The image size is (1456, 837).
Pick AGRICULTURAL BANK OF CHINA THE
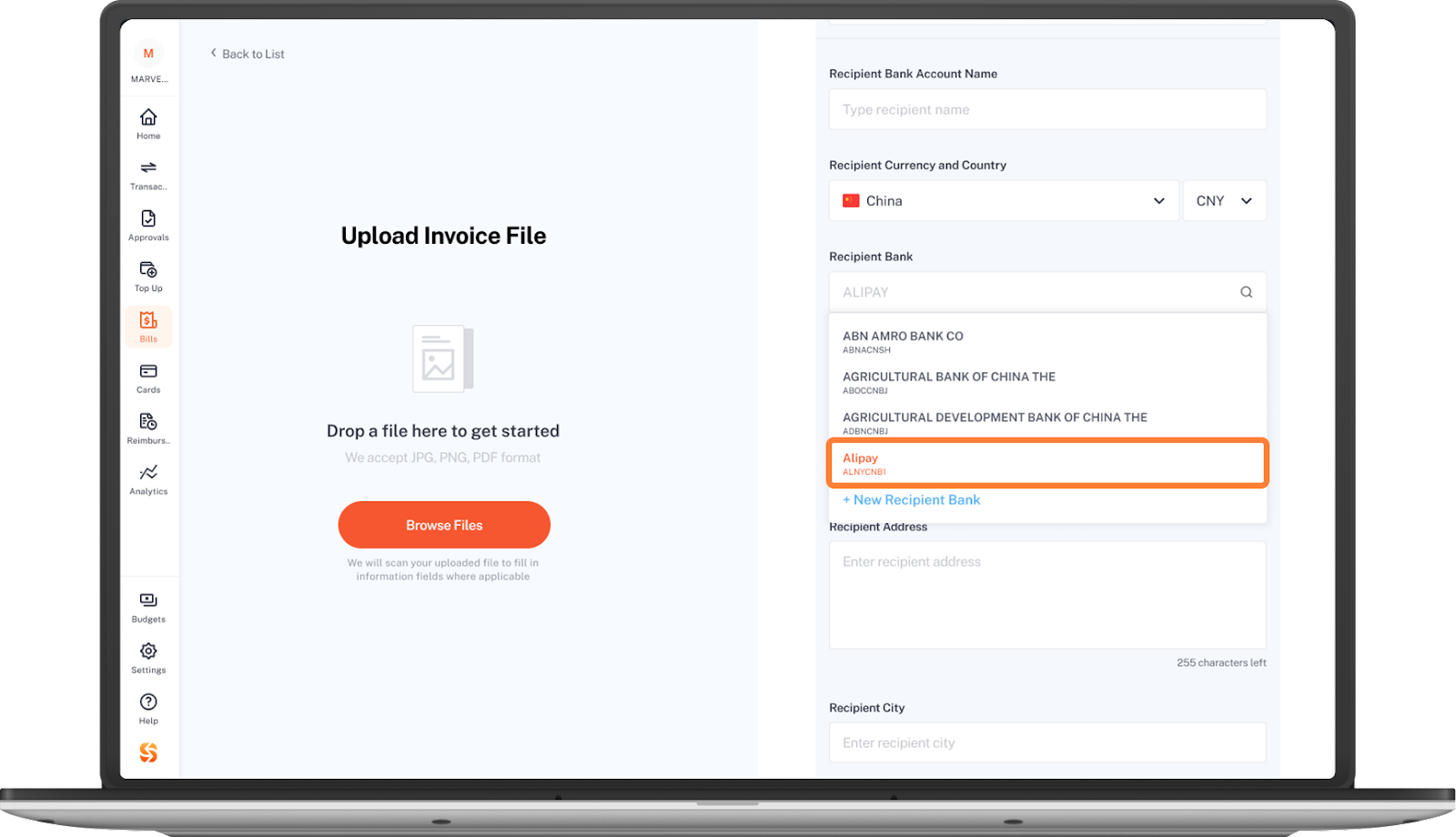pyautogui.click(x=1047, y=382)
